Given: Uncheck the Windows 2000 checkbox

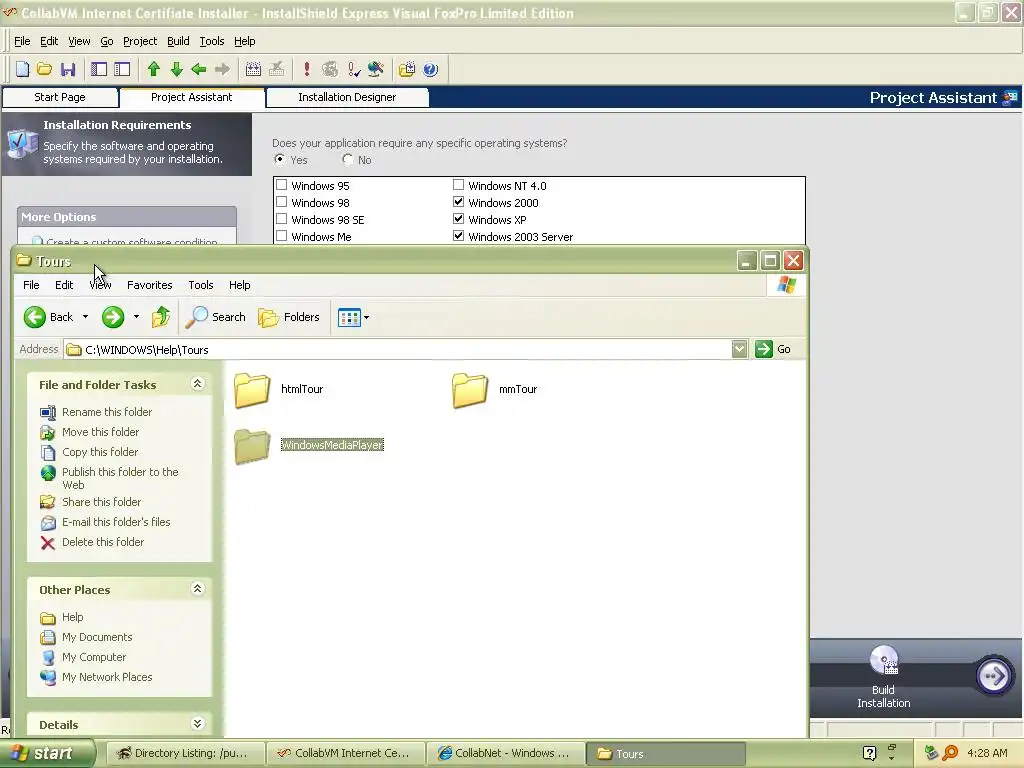Looking at the screenshot, I should click(458, 202).
